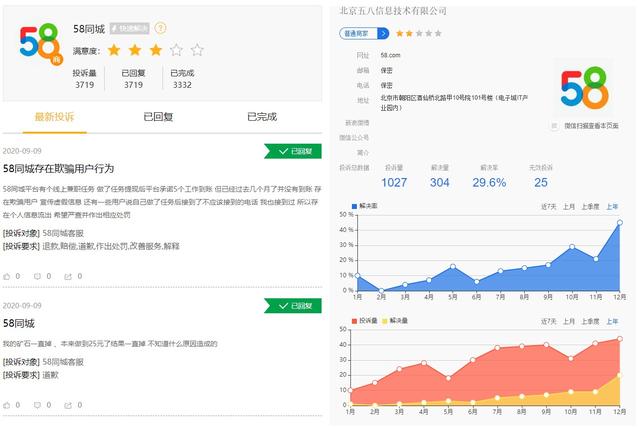640x427 pixels.
Task: Click the large 58 logo on the company info panel
Action: coord(584,87)
